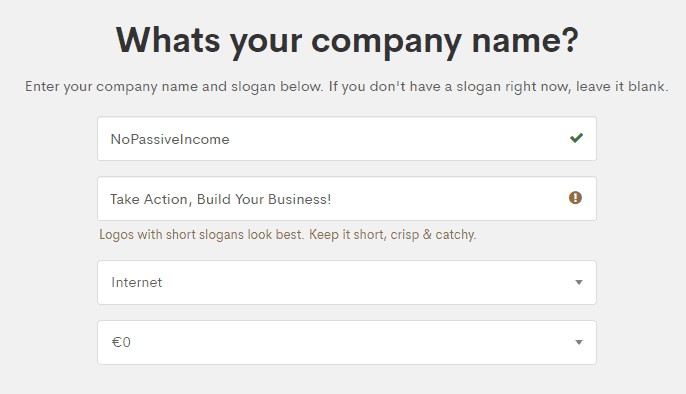Click the empty area inside the slogan field
686x394 pixels.
[x=446, y=199]
